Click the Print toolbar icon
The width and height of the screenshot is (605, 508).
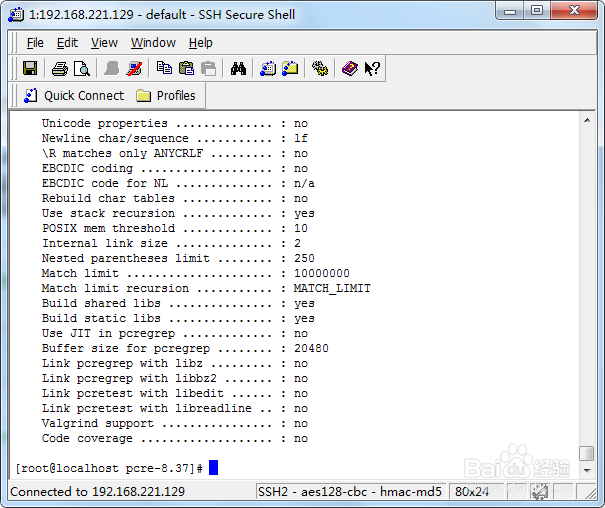[60, 69]
